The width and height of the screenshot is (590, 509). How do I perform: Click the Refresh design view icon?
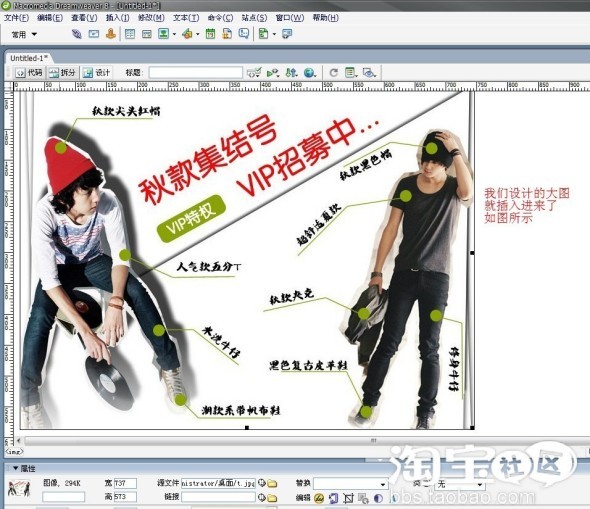(333, 73)
